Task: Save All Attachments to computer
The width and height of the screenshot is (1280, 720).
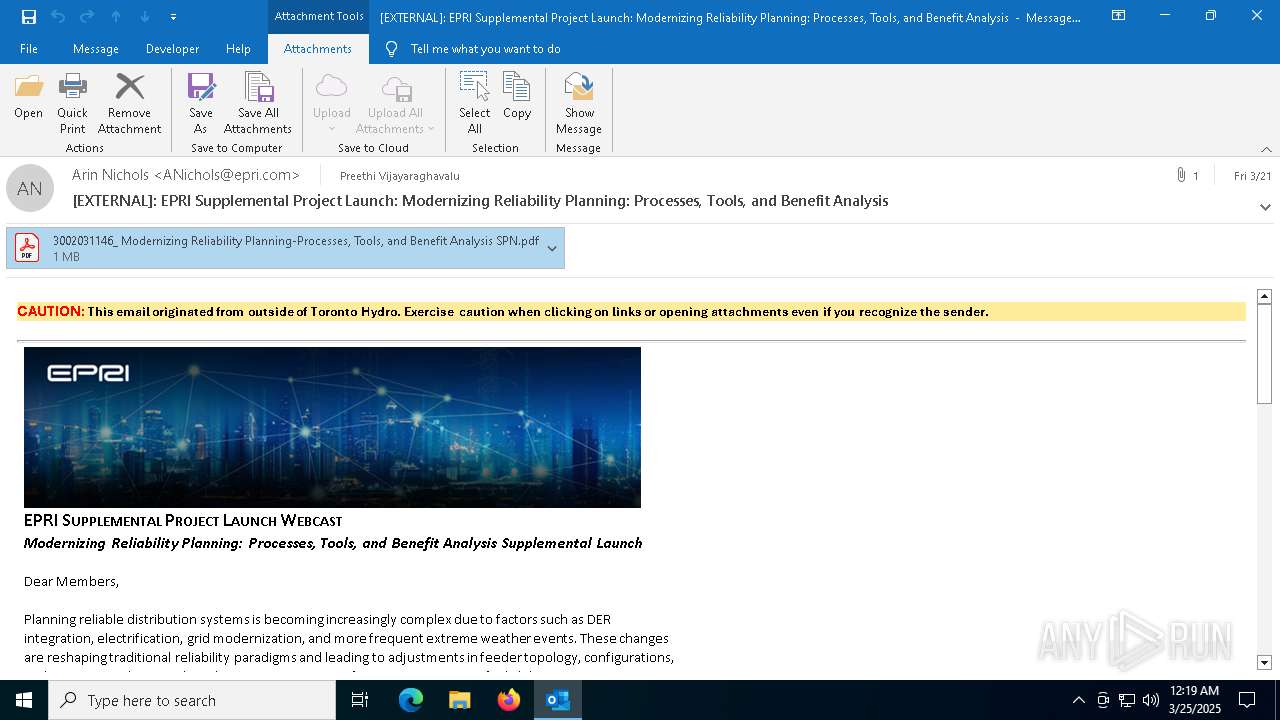Action: pos(258,104)
